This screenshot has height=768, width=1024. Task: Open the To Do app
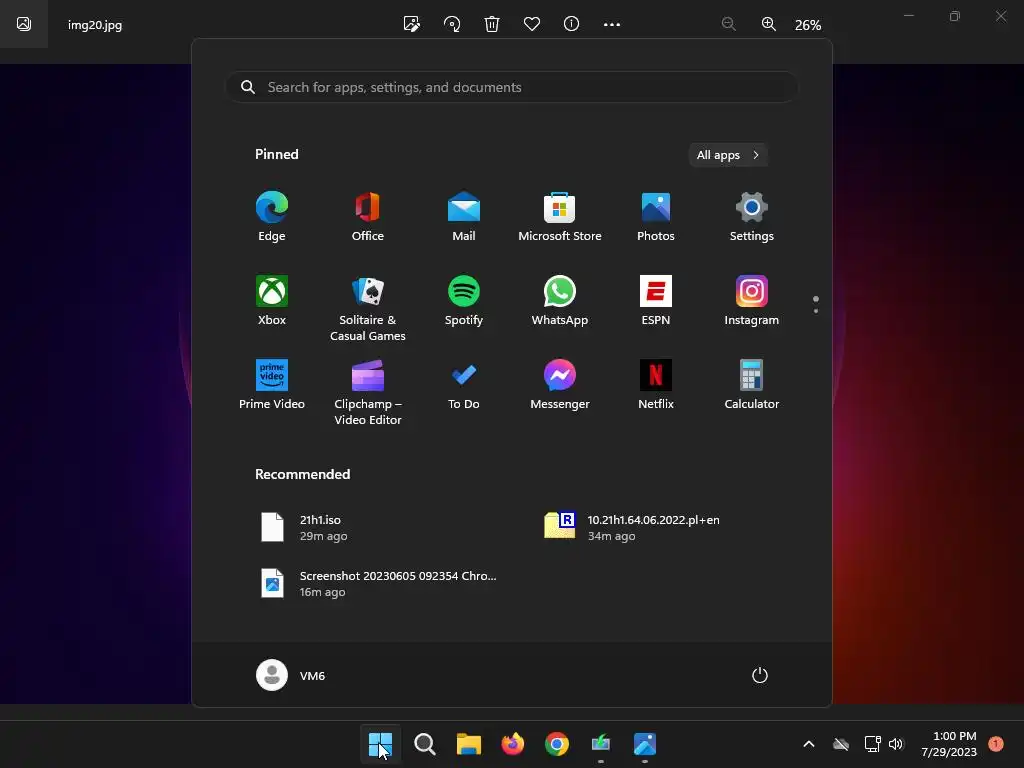point(464,385)
